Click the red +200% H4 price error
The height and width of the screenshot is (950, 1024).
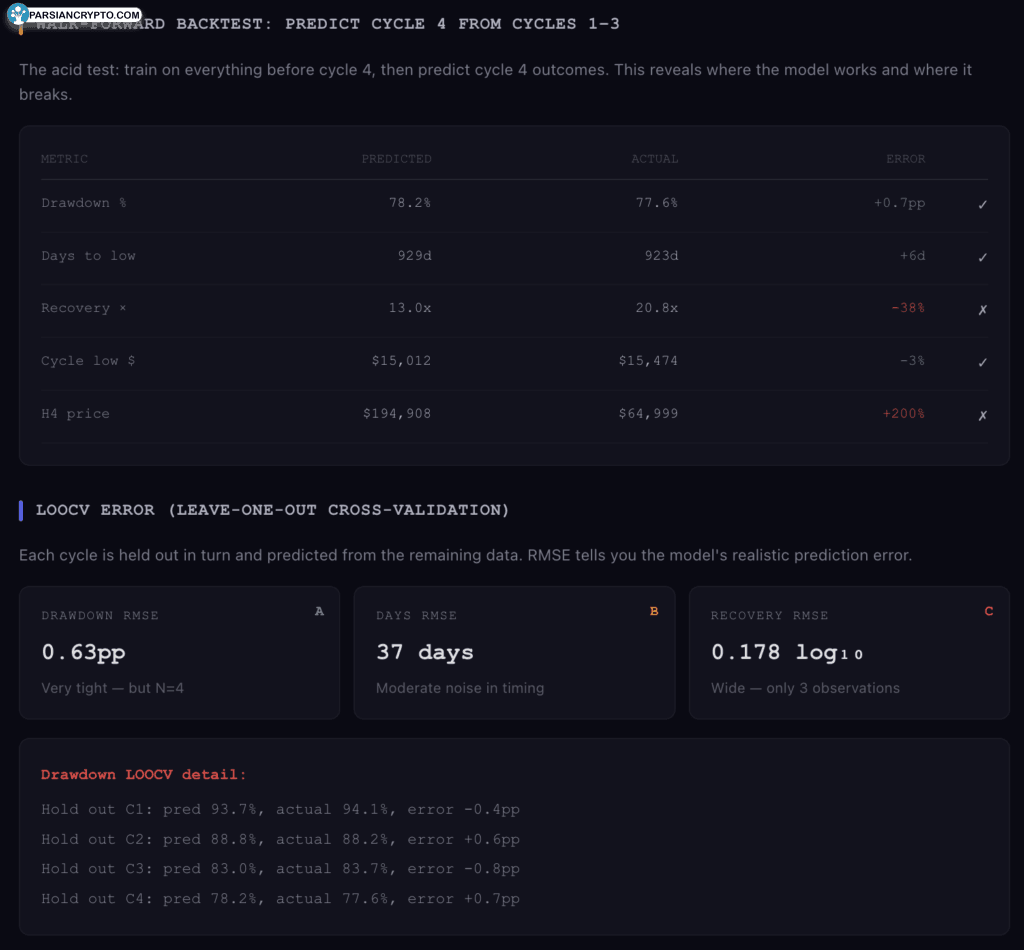[903, 414]
